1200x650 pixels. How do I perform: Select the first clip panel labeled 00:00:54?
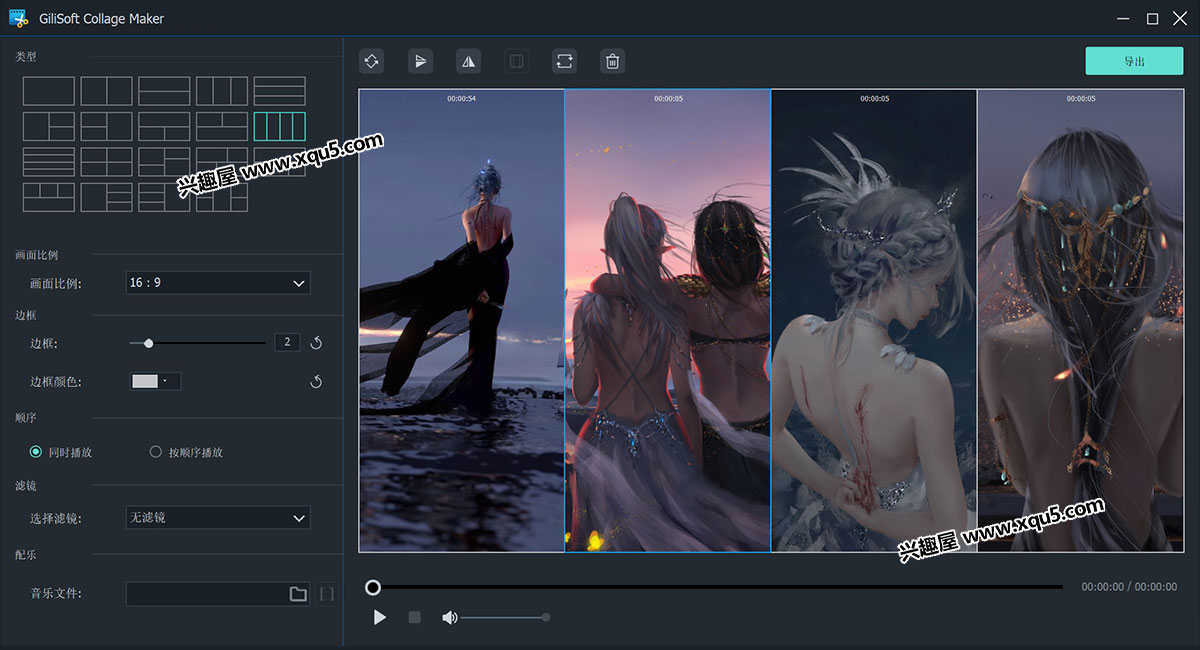461,320
